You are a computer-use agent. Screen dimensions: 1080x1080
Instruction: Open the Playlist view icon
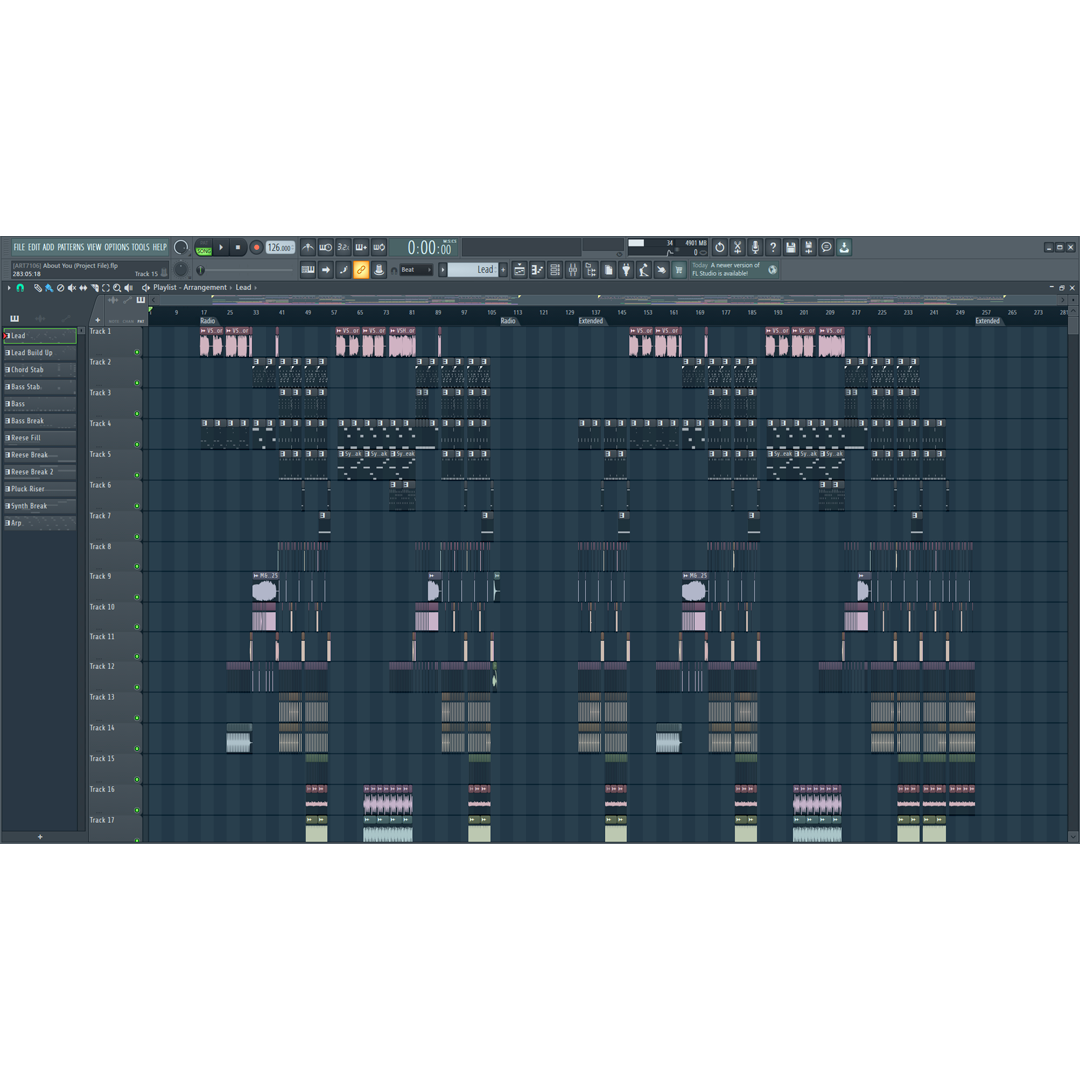tap(519, 270)
